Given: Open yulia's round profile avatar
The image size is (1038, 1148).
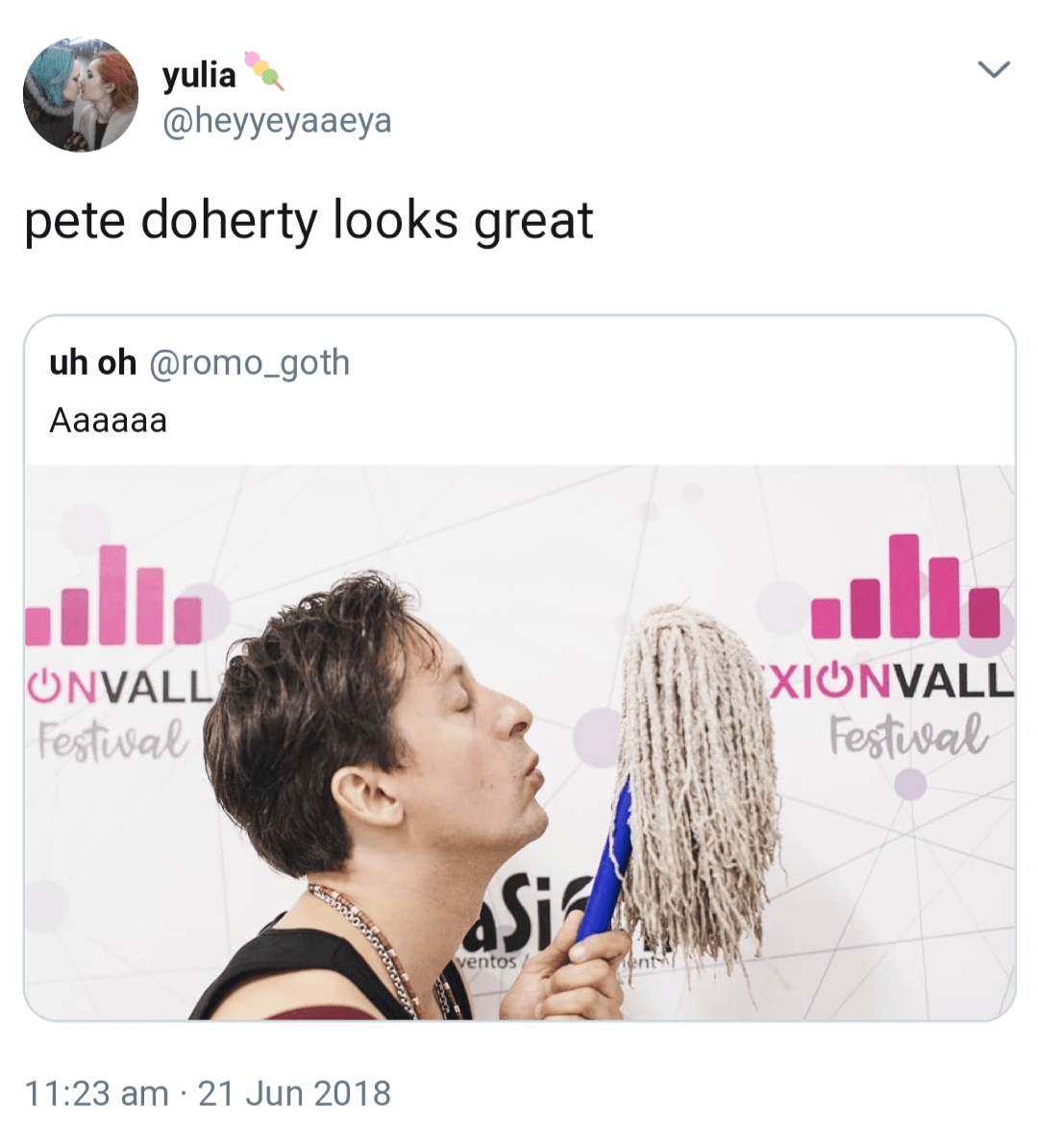Looking at the screenshot, I should 81,95.
